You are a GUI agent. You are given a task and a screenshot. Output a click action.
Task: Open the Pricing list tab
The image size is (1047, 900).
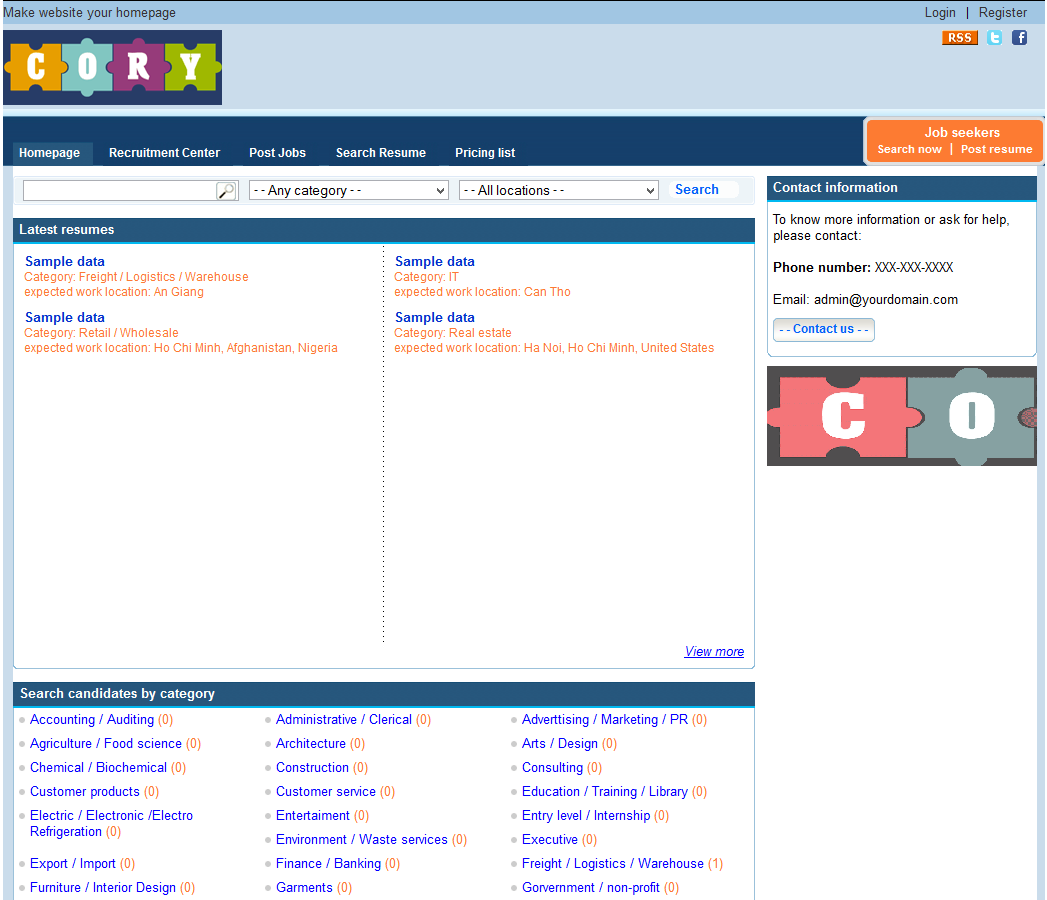(485, 153)
